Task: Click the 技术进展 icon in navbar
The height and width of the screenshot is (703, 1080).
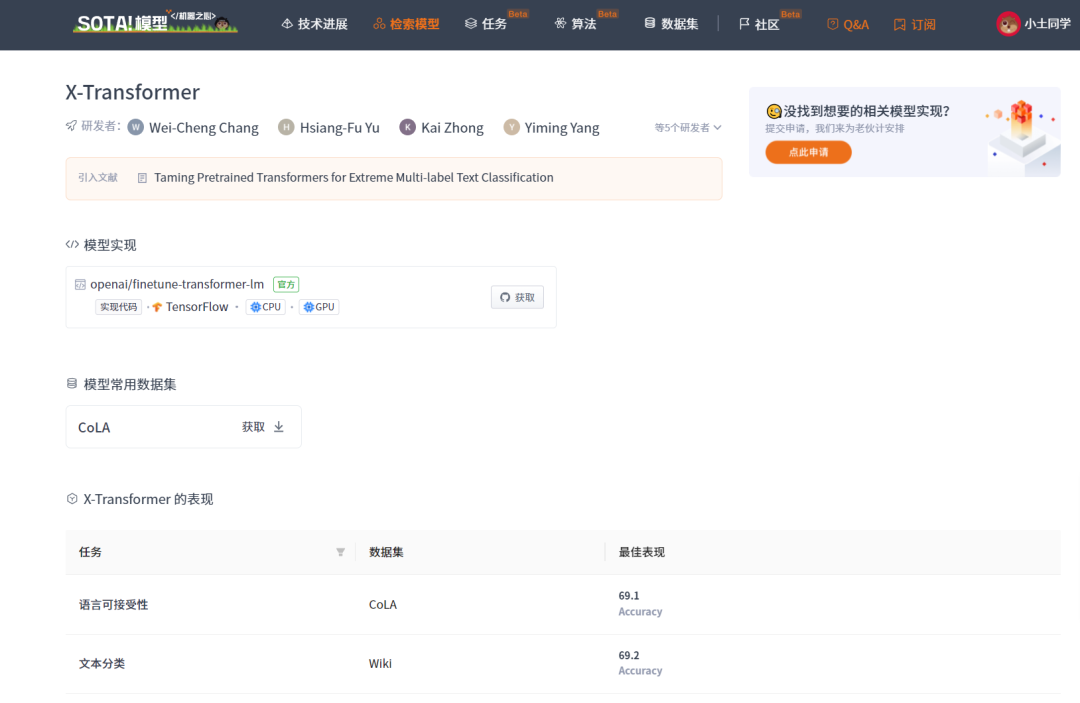Action: (x=287, y=24)
